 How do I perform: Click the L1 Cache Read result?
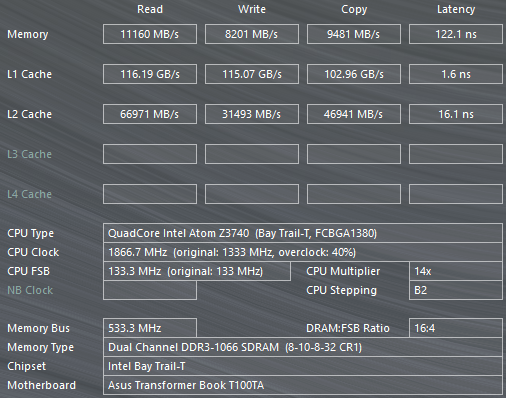(150, 74)
